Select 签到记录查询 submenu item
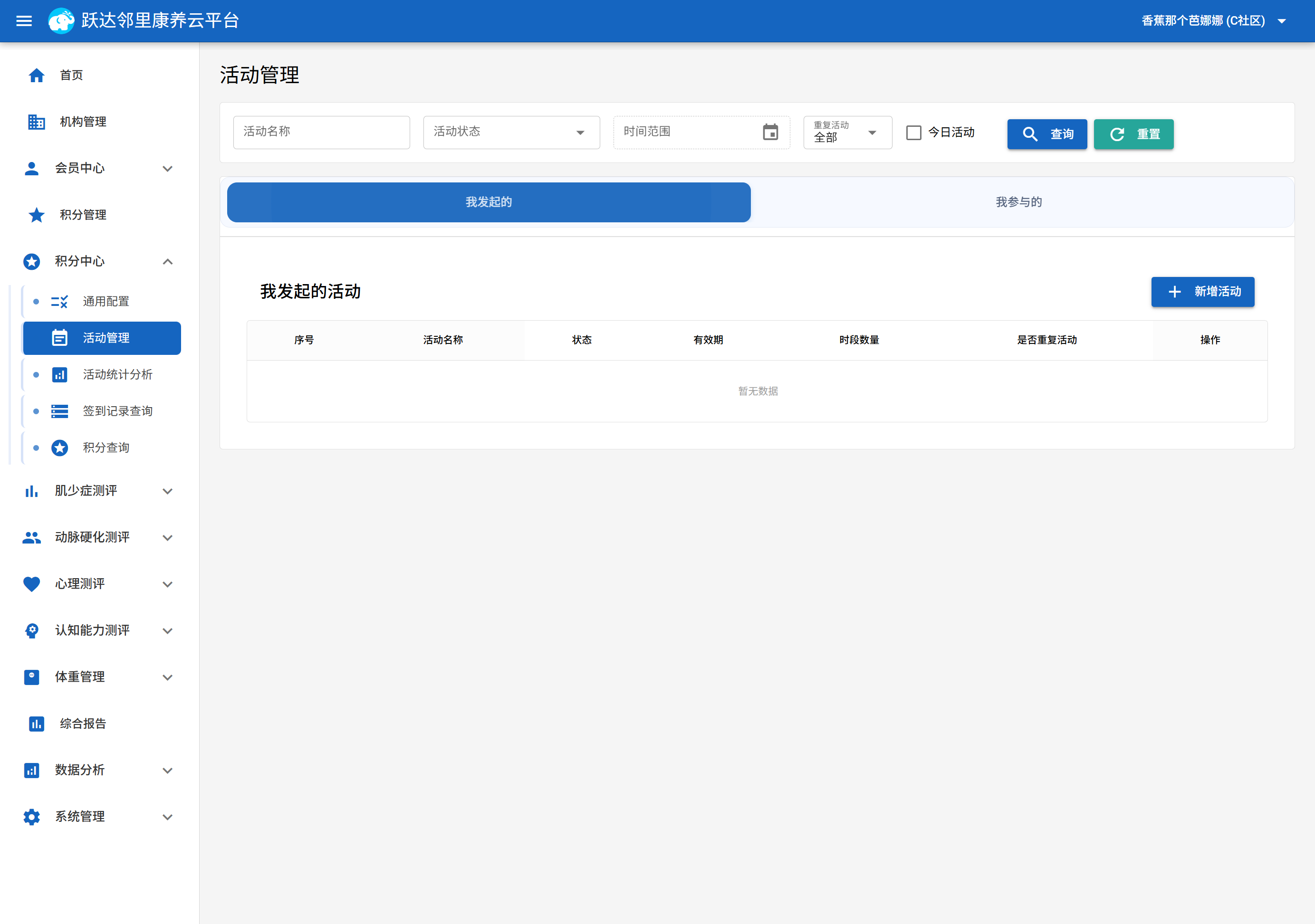Viewport: 1315px width, 924px height. pyautogui.click(x=102, y=411)
